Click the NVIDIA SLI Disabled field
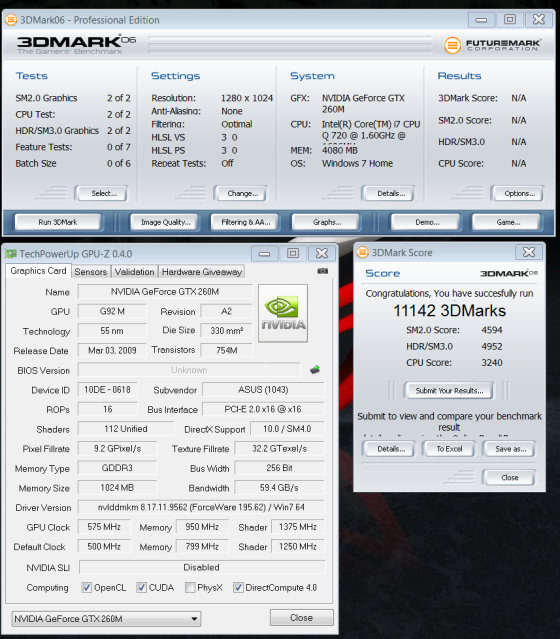This screenshot has width=560, height=639. click(202, 567)
